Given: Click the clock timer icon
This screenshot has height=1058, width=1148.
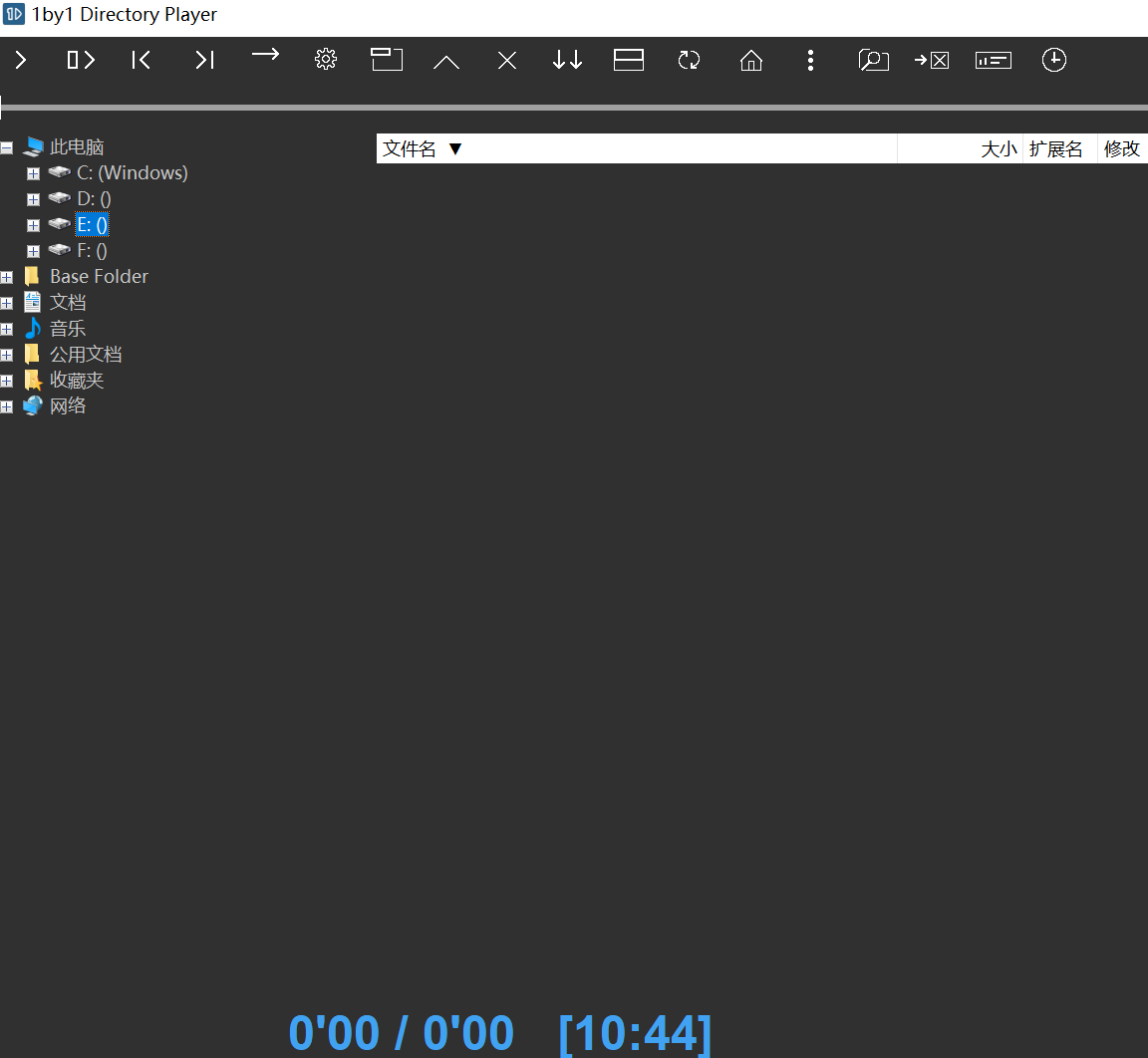Looking at the screenshot, I should (1053, 60).
